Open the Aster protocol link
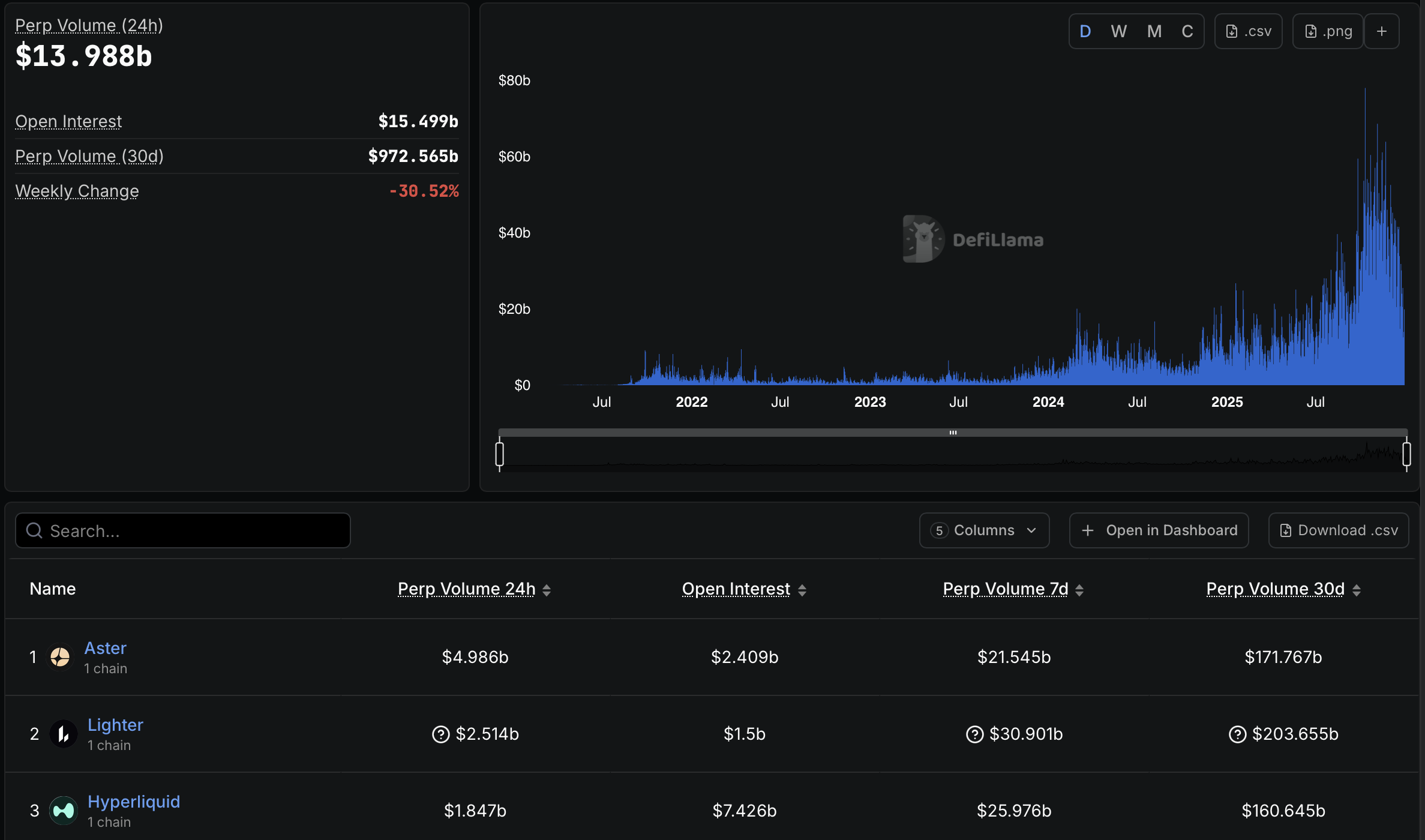1425x840 pixels. click(106, 648)
